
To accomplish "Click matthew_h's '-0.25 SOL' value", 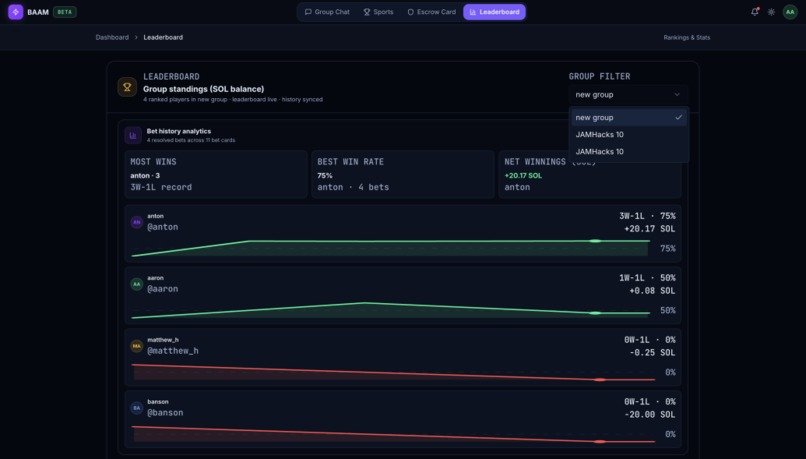I will pyautogui.click(x=652, y=353).
